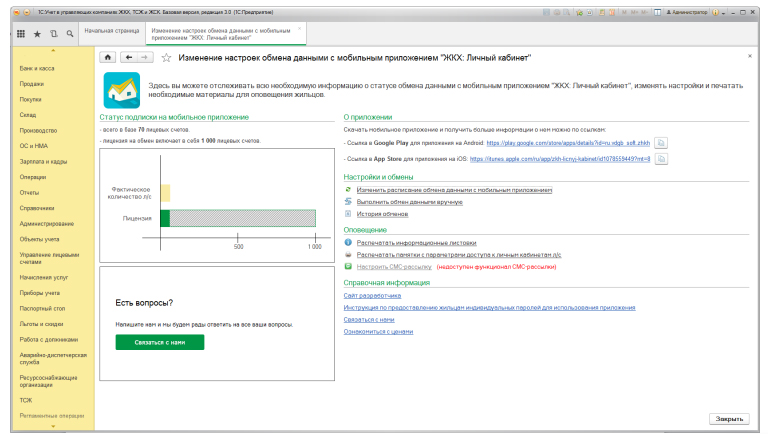Click the Home button above the form

[108, 58]
